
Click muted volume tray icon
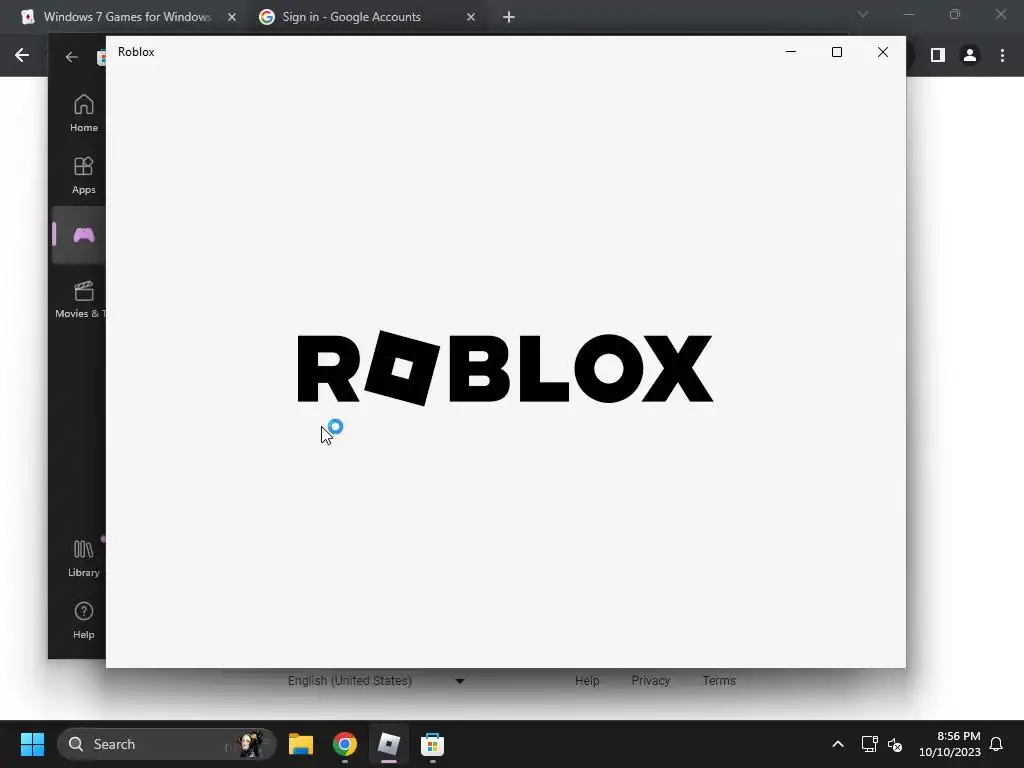[895, 744]
